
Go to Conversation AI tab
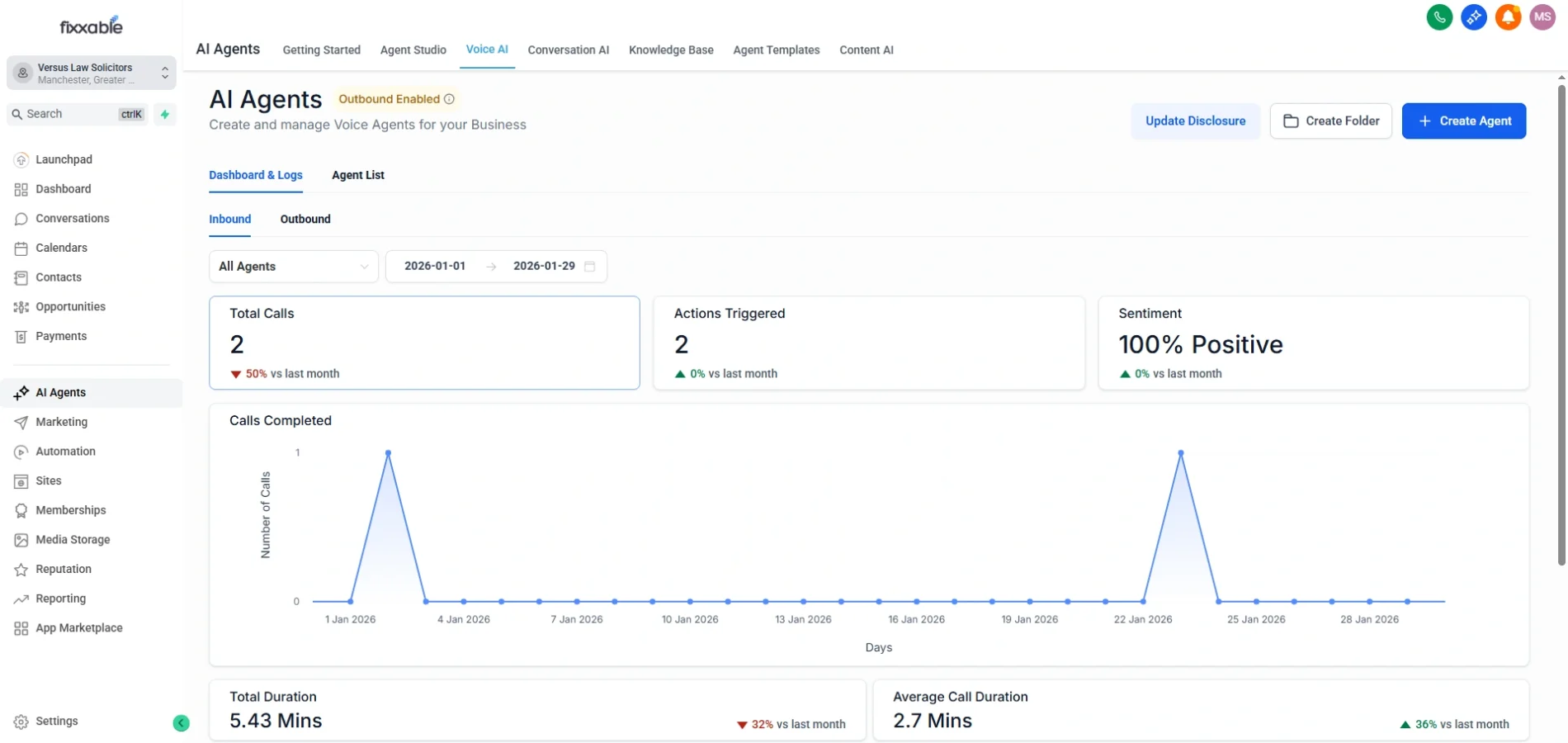tap(568, 50)
